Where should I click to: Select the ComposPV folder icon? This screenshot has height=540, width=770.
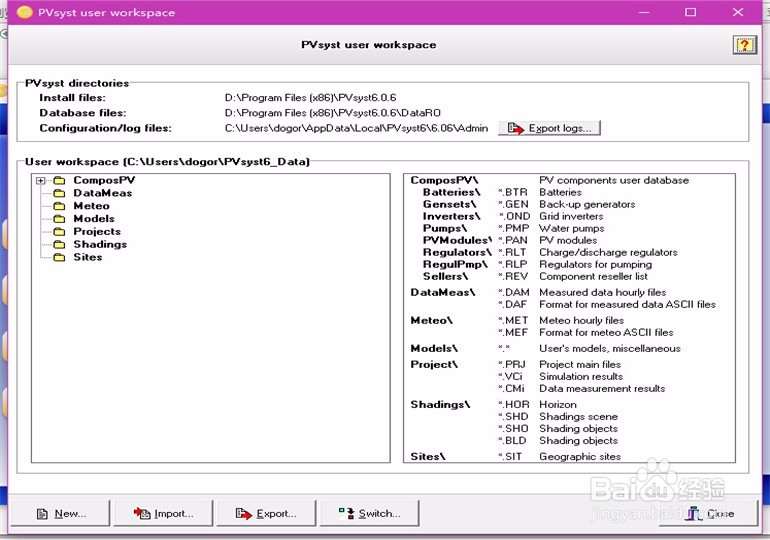[59, 181]
